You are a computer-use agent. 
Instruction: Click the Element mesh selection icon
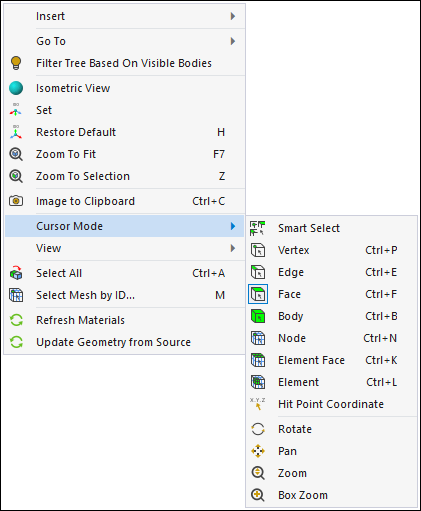[x=258, y=382]
